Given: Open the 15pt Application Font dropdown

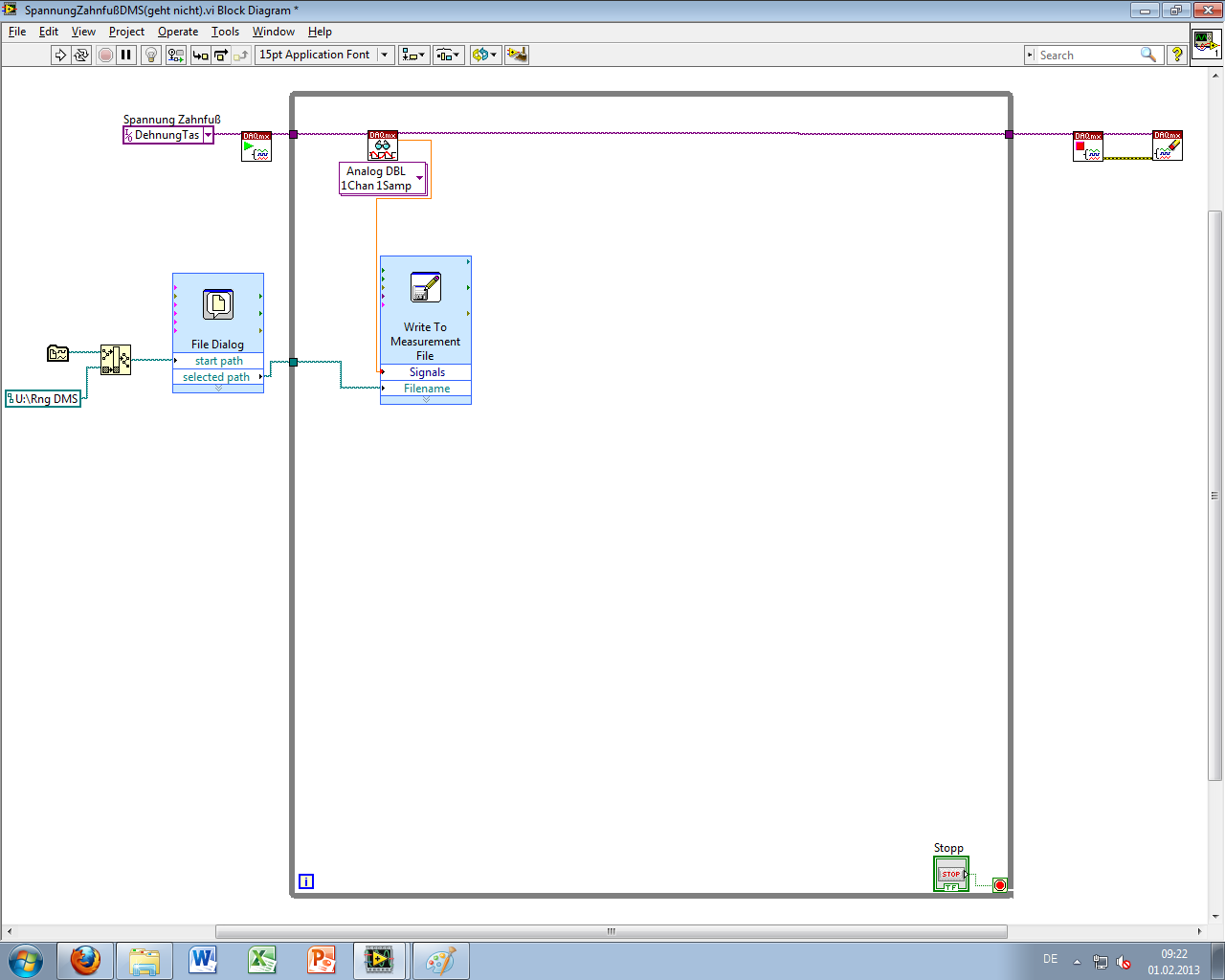Looking at the screenshot, I should 324,55.
